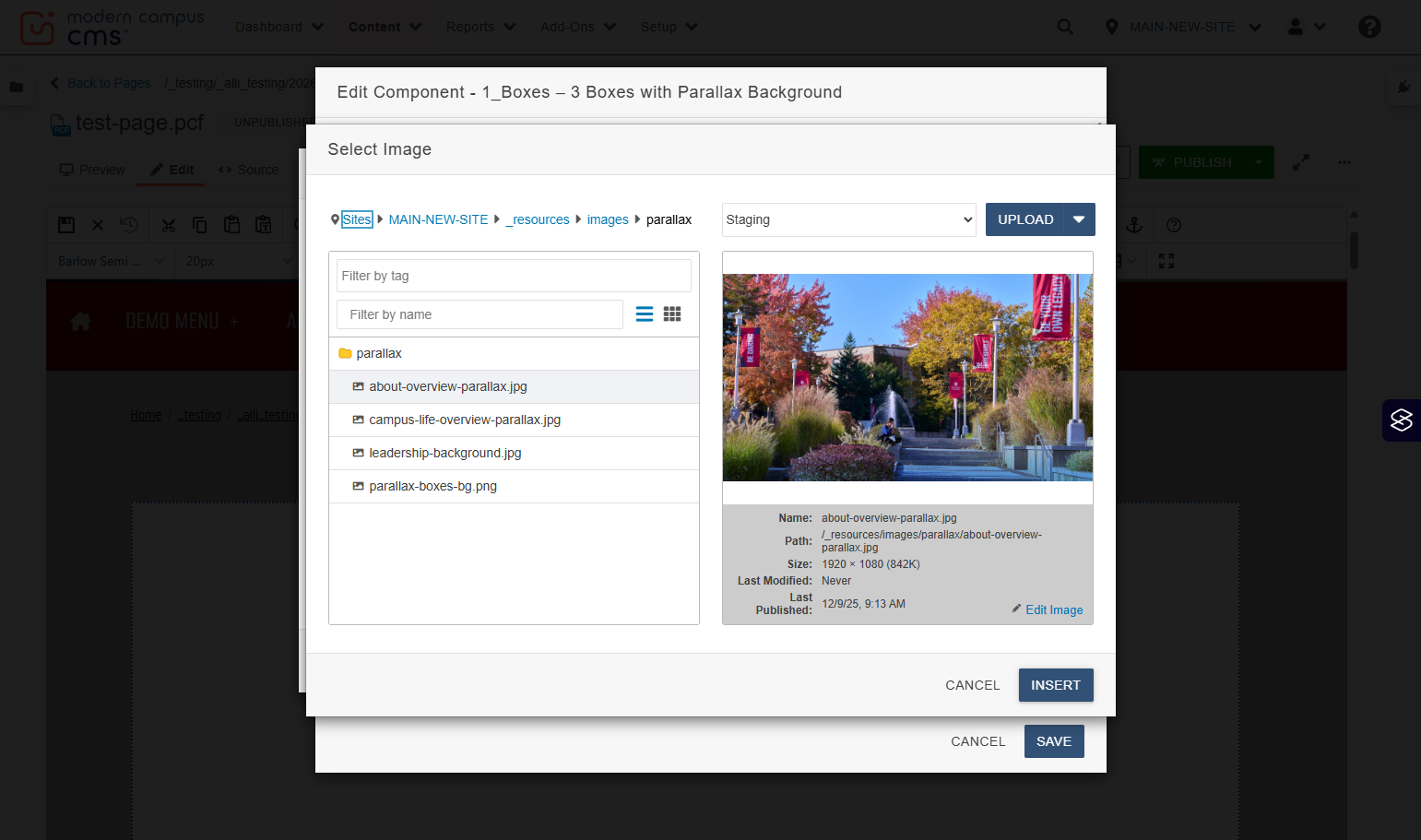The image size is (1421, 840).
Task: Toggle fullscreen expand arrows icon
Action: click(1301, 162)
